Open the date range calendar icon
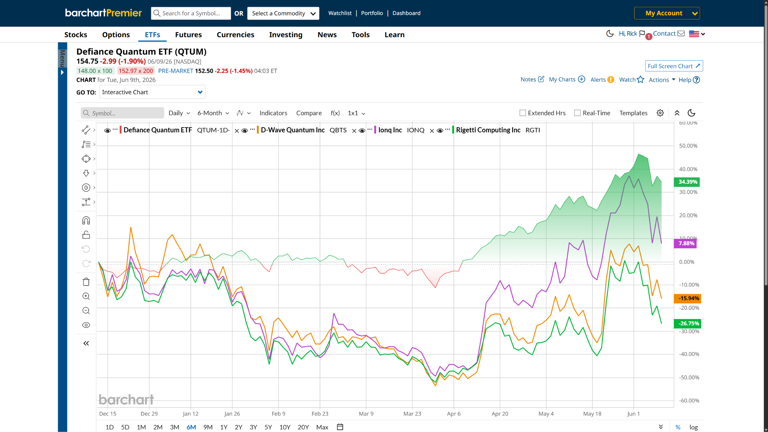The width and height of the screenshot is (768, 432). [340, 427]
